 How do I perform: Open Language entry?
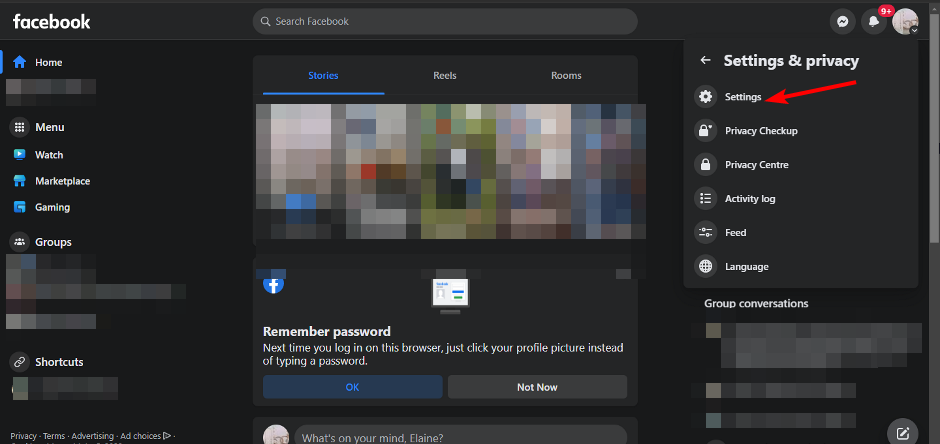tap(800, 267)
